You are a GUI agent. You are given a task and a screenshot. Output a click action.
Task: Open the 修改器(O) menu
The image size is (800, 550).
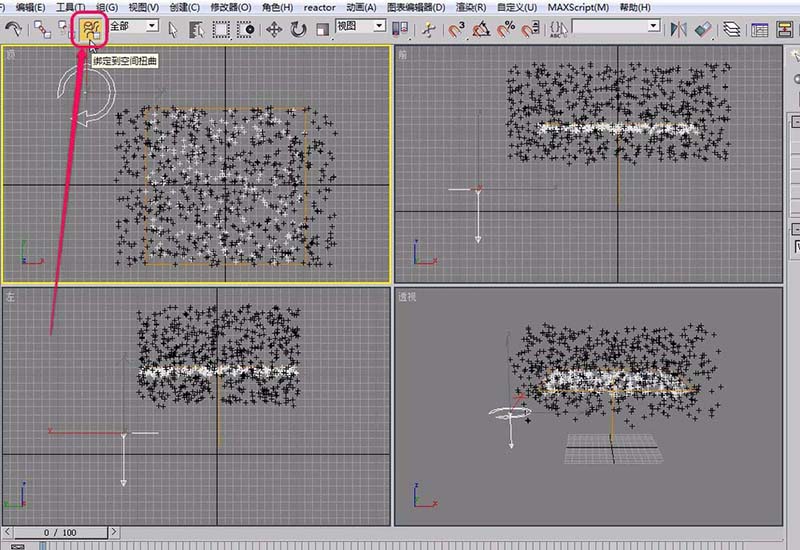click(231, 7)
